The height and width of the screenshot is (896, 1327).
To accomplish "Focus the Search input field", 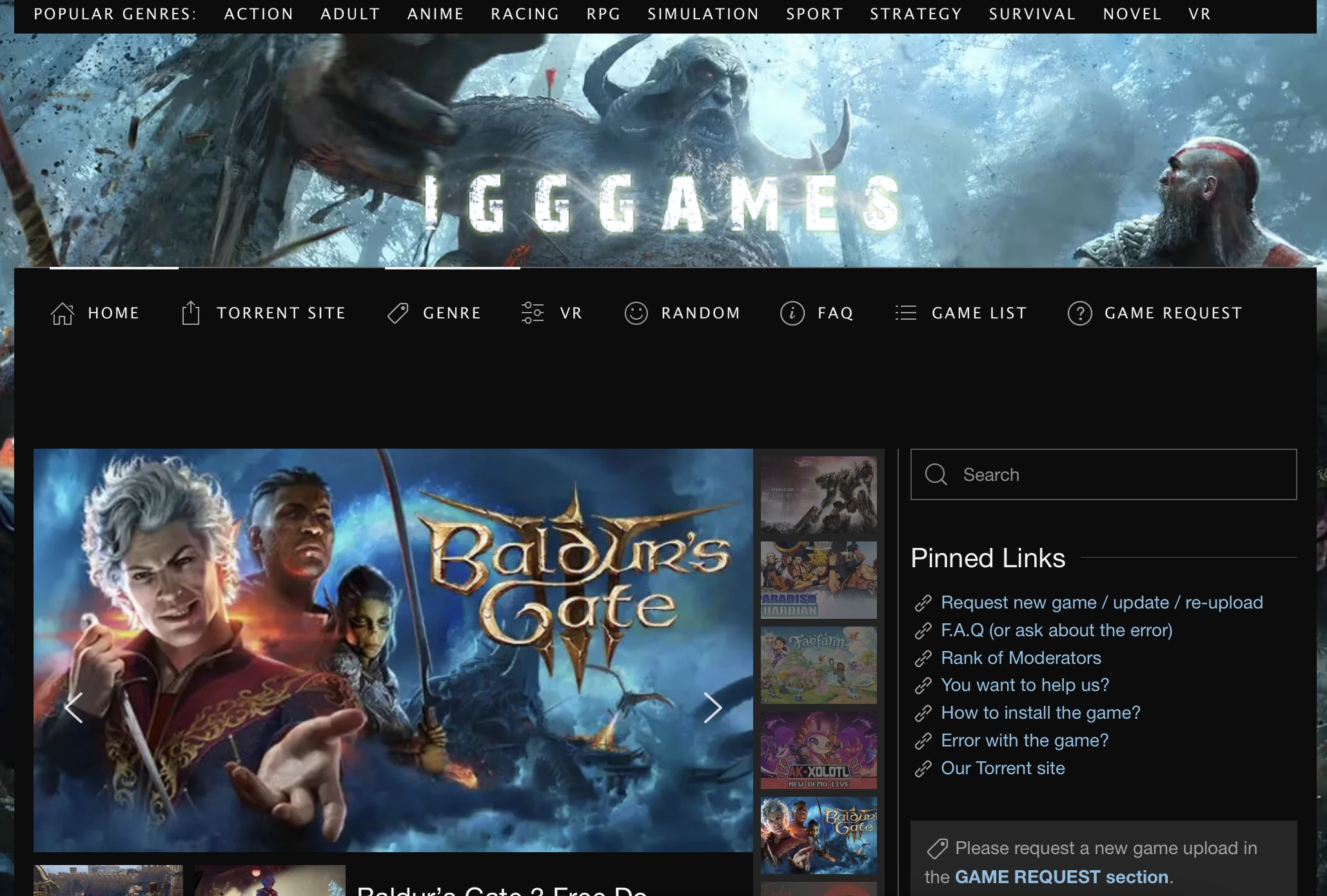I will coord(1103,474).
